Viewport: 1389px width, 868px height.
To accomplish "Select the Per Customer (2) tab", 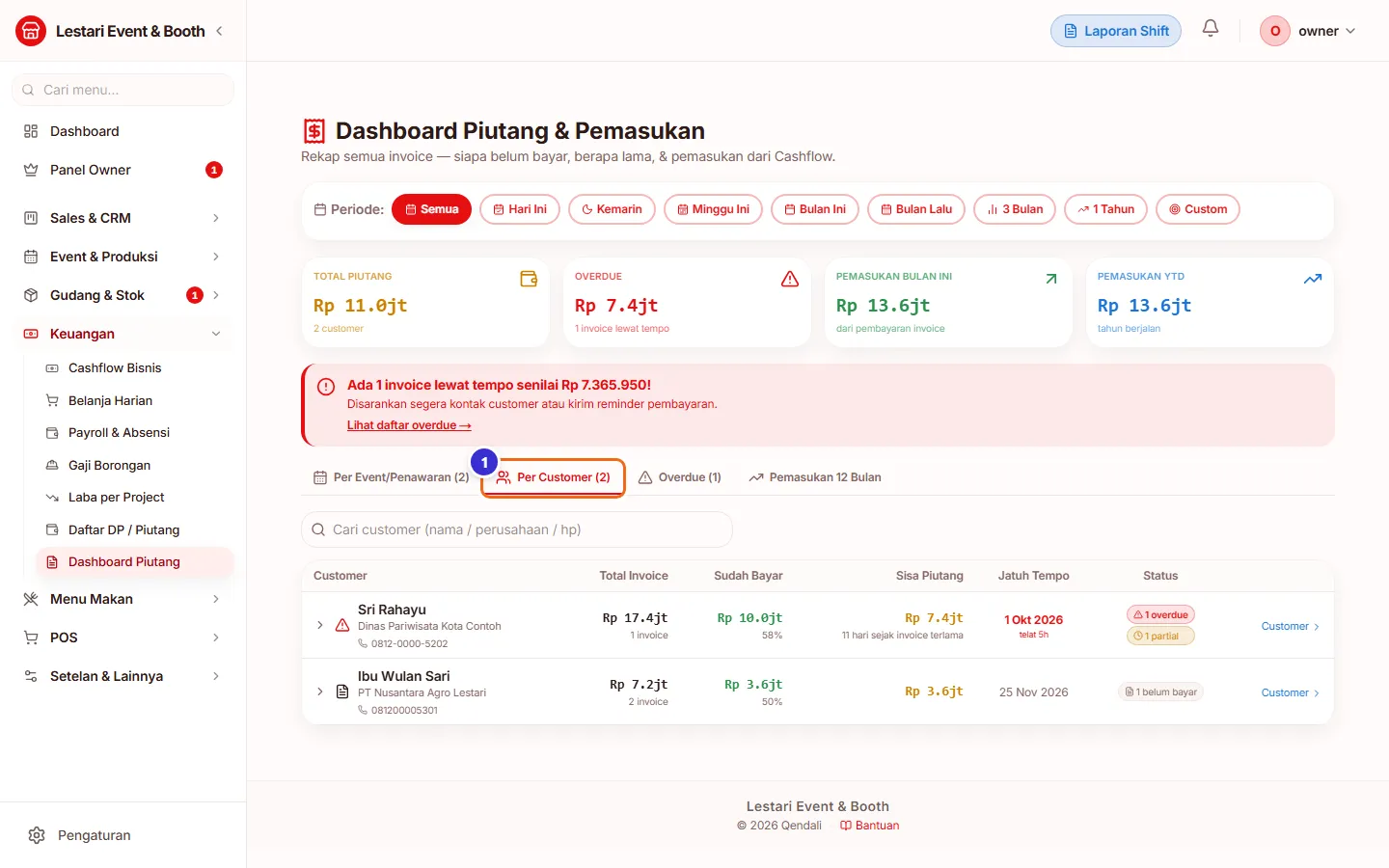I will 554,477.
